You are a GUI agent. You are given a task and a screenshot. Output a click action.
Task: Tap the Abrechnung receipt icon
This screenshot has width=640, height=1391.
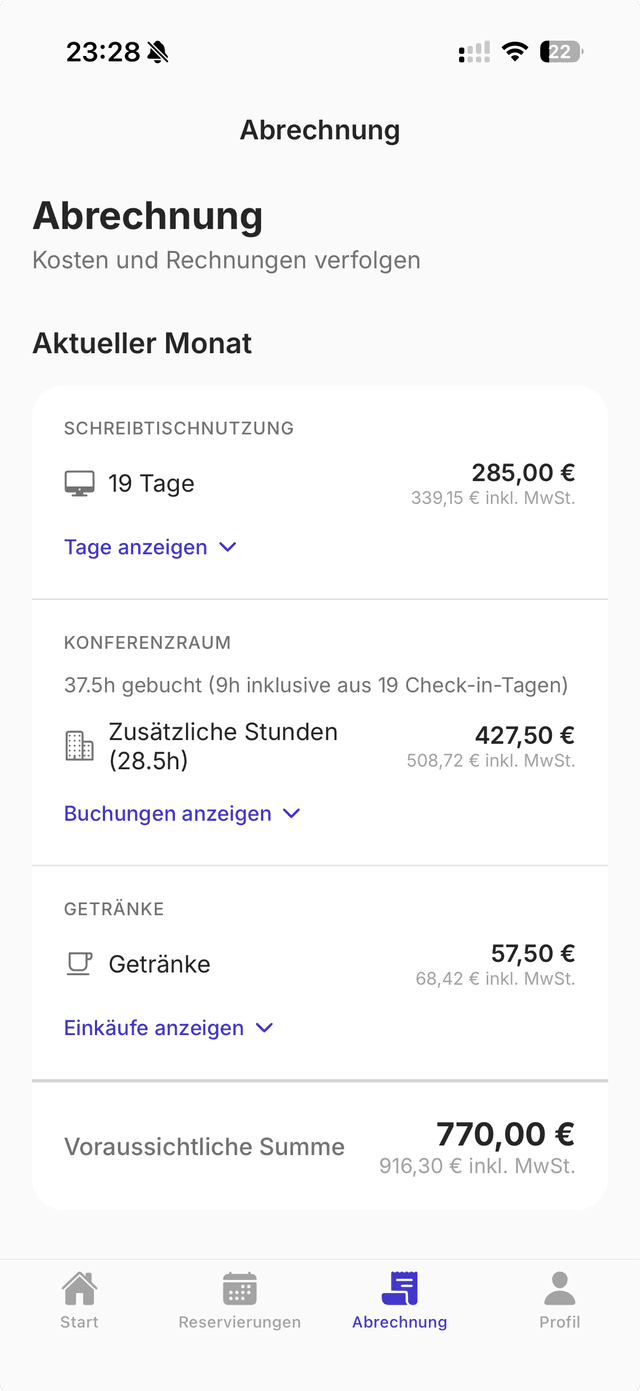pyautogui.click(x=399, y=1290)
